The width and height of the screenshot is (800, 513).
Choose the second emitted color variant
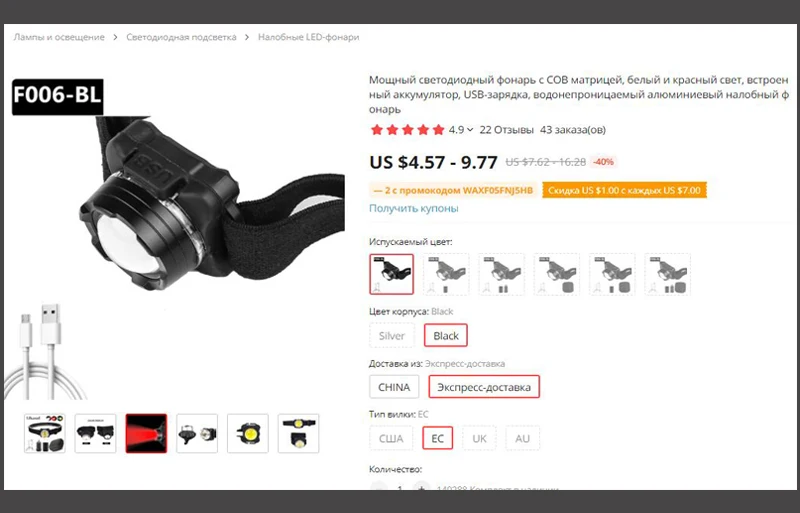pyautogui.click(x=446, y=274)
